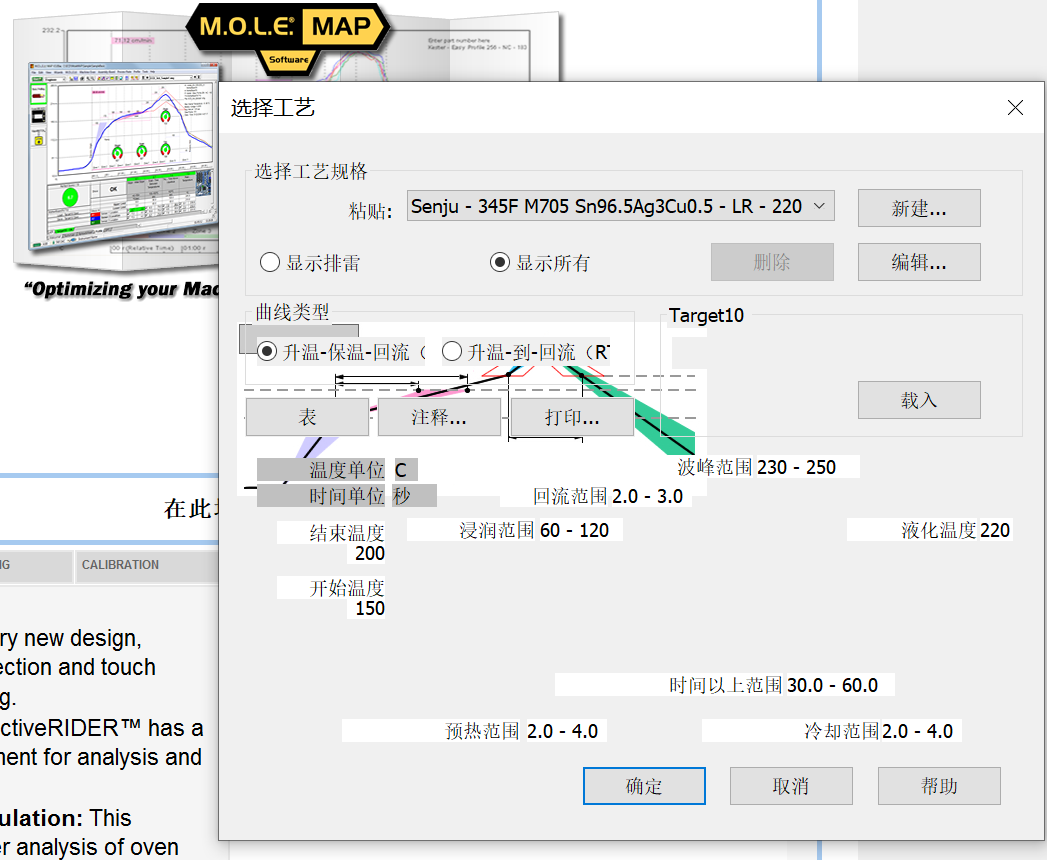
Task: Click the M.O.L.E. MAP software logo
Action: [291, 30]
